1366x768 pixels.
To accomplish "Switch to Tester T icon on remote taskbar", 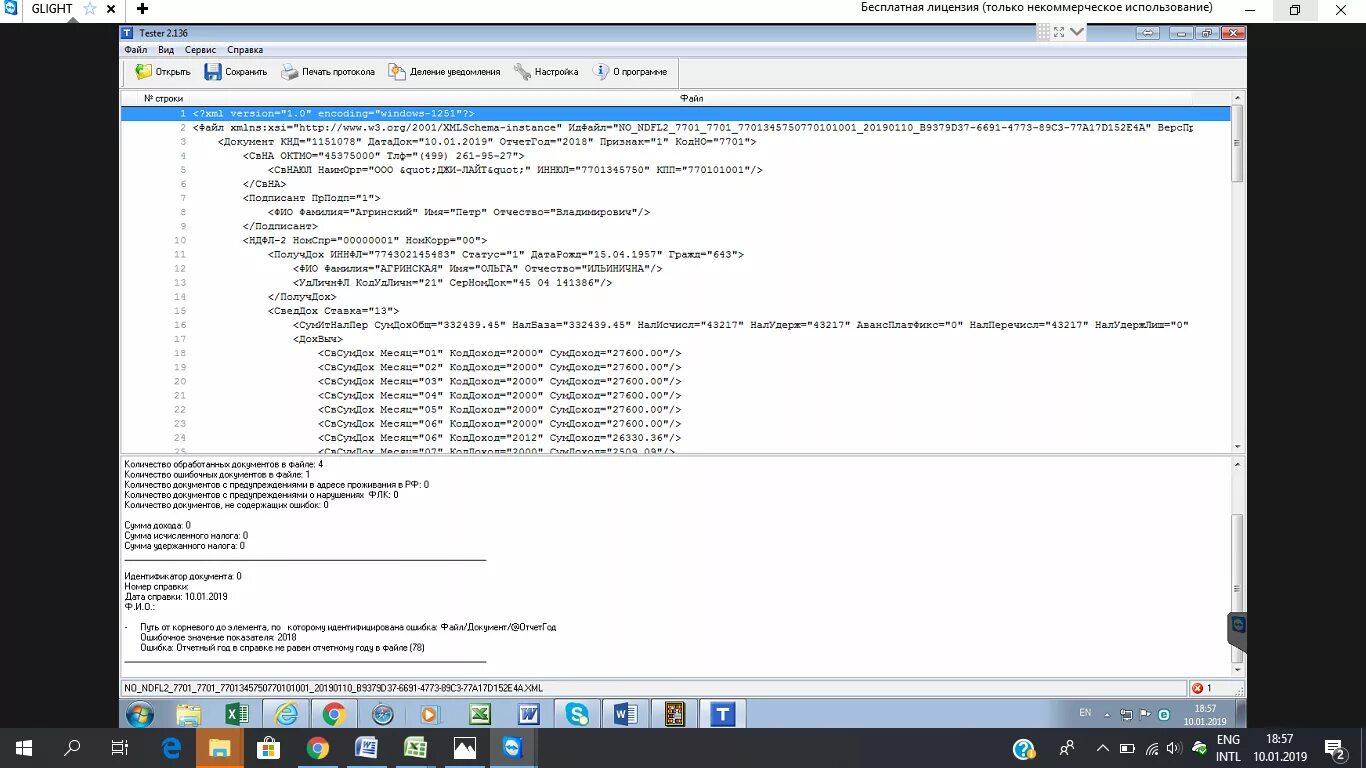I will [723, 714].
